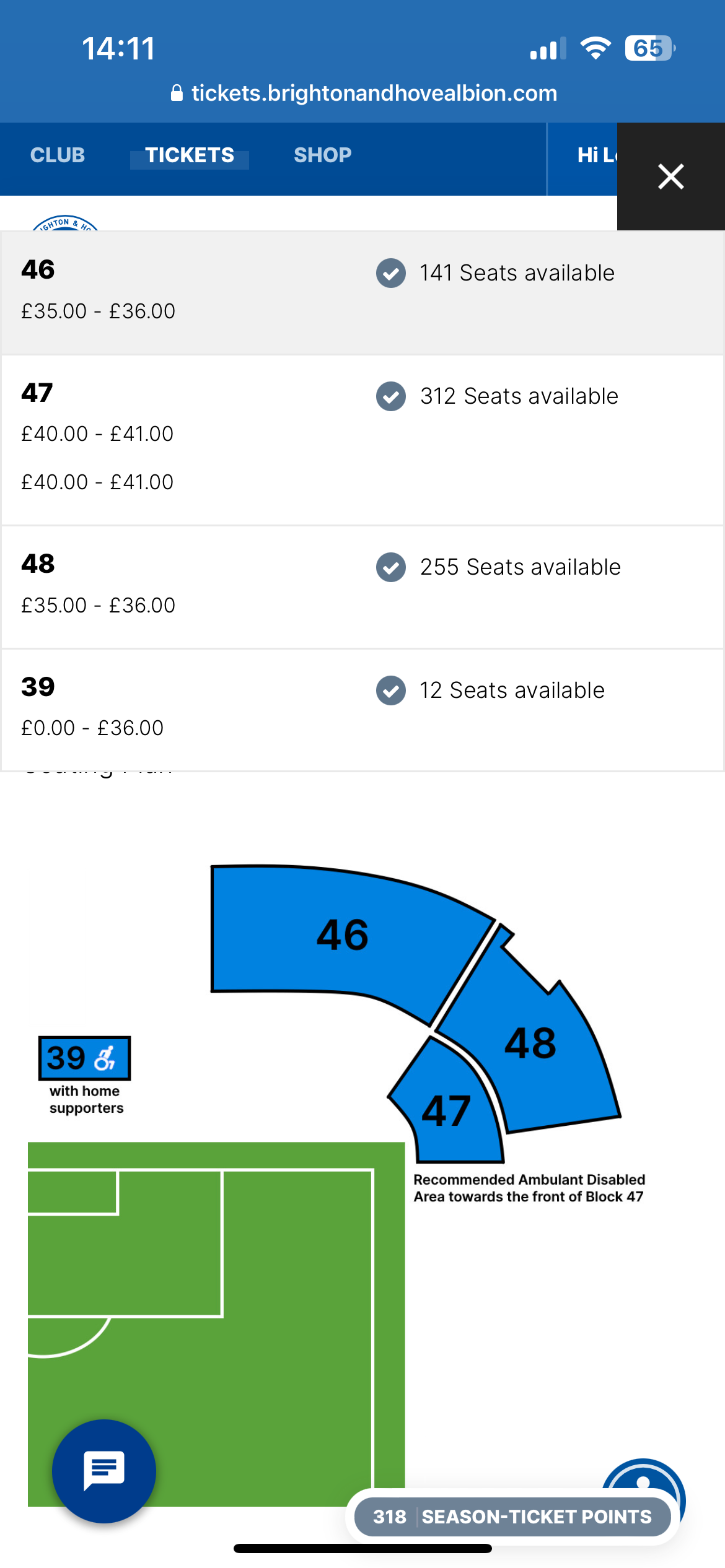Screen dimensions: 725x1568
Task: Go to the SHOP tab
Action: coord(322,155)
